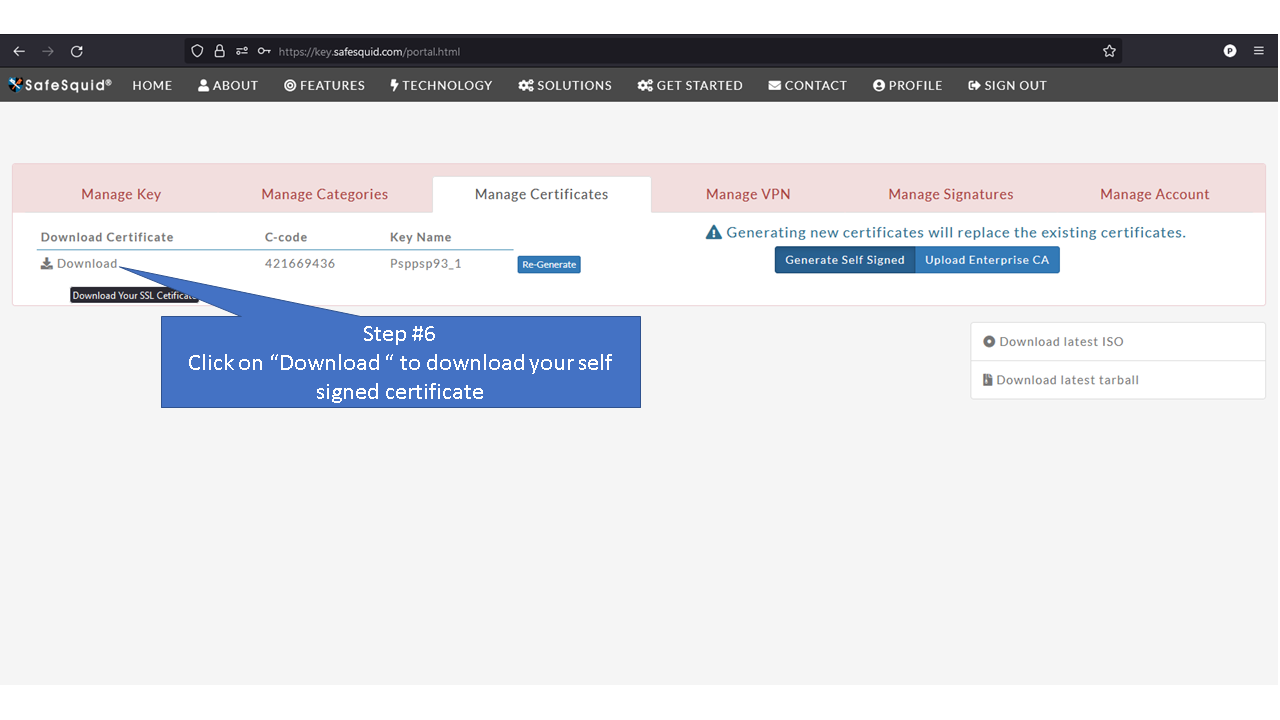Click the shield icon in the address bar
Screen dimensions: 1280x720
[197, 50]
